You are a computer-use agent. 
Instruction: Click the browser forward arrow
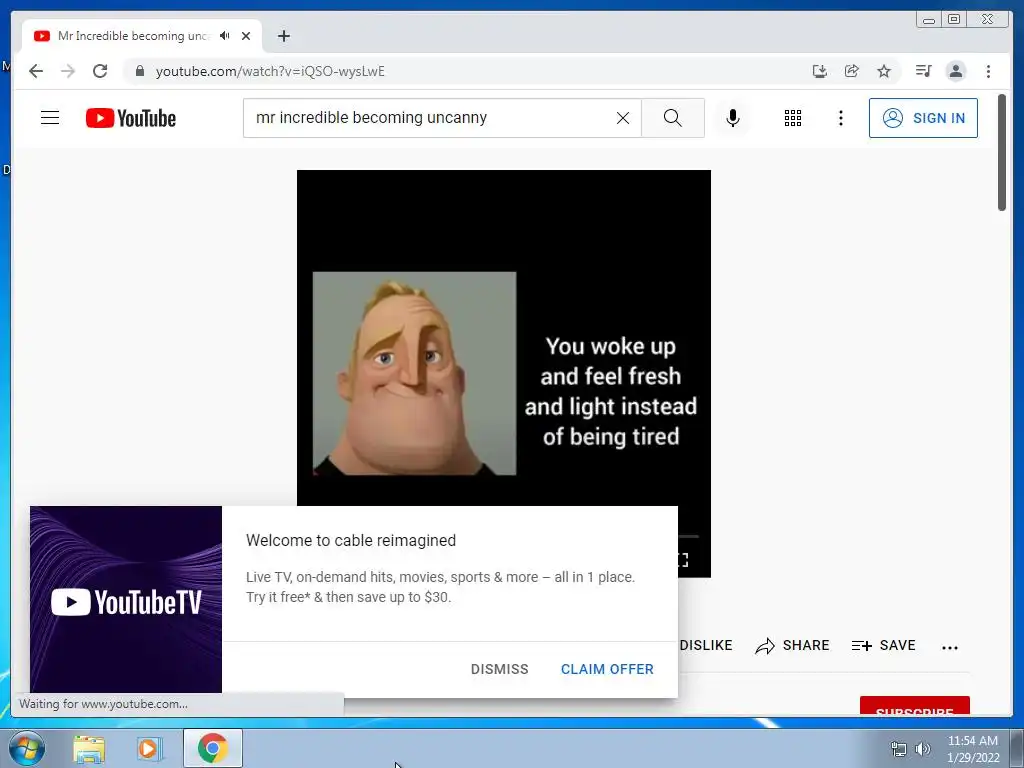pyautogui.click(x=68, y=71)
